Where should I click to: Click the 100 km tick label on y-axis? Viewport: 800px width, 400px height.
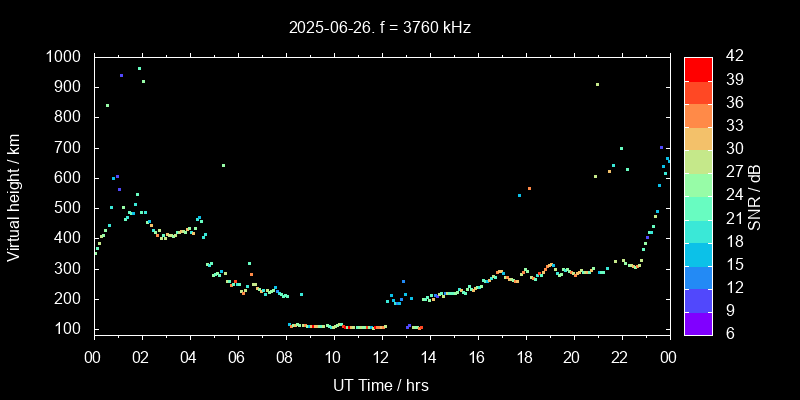(68, 329)
